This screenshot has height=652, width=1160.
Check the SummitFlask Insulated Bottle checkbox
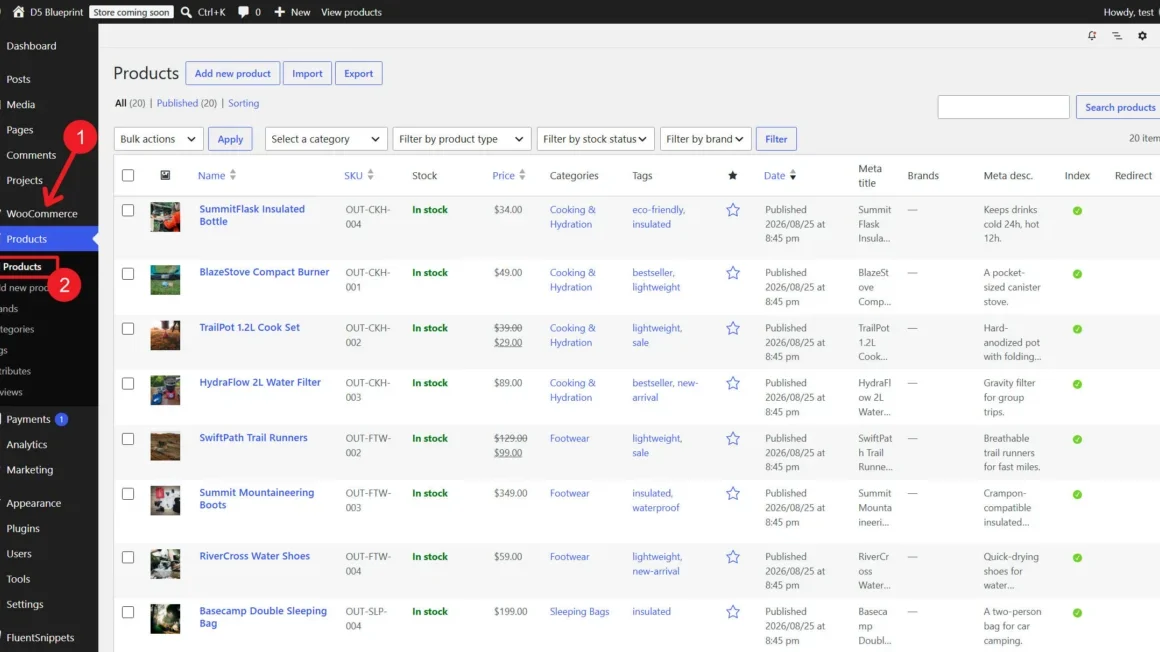[x=128, y=210]
